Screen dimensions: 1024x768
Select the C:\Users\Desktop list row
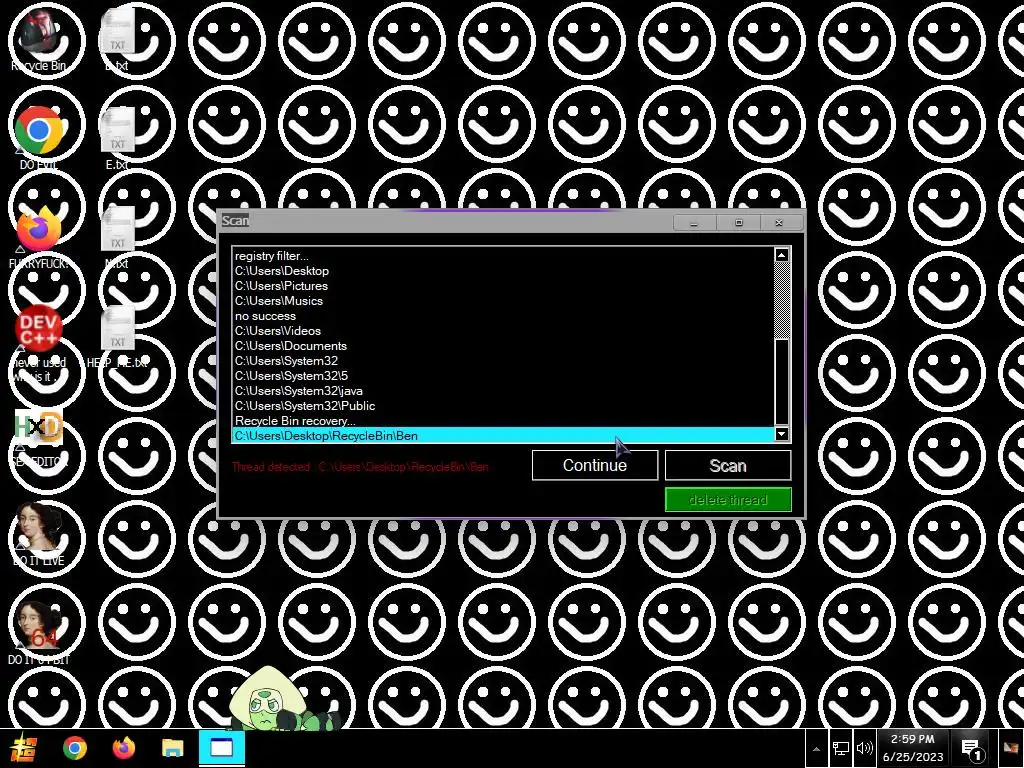pos(503,270)
